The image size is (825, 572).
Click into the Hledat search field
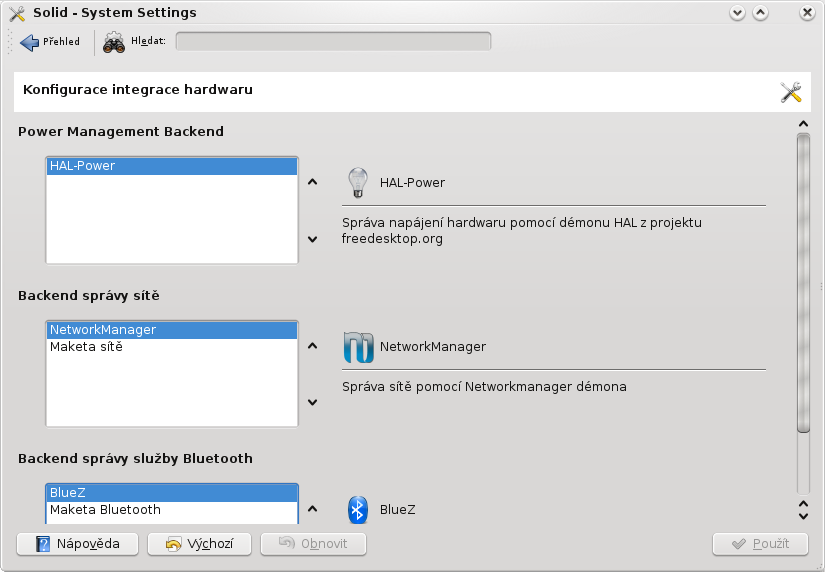[x=334, y=42]
